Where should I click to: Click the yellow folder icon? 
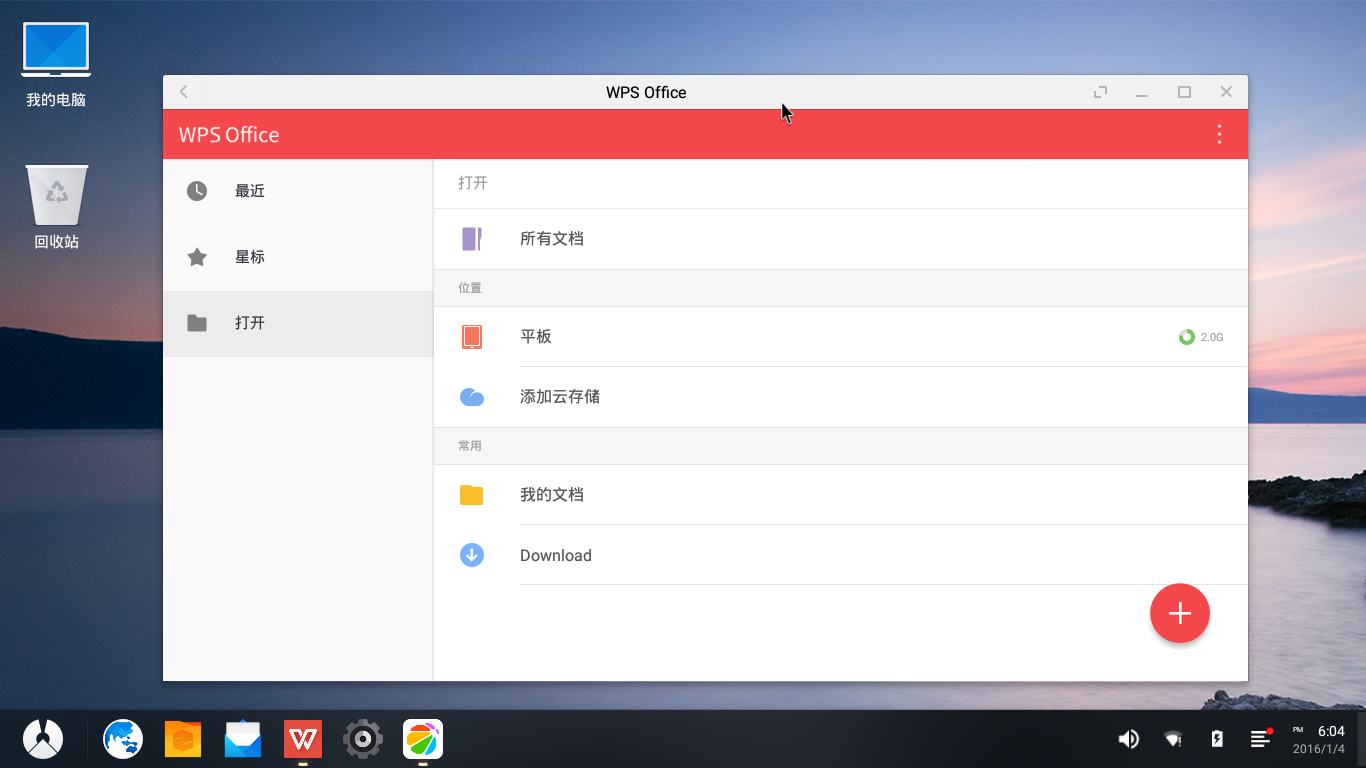click(472, 495)
